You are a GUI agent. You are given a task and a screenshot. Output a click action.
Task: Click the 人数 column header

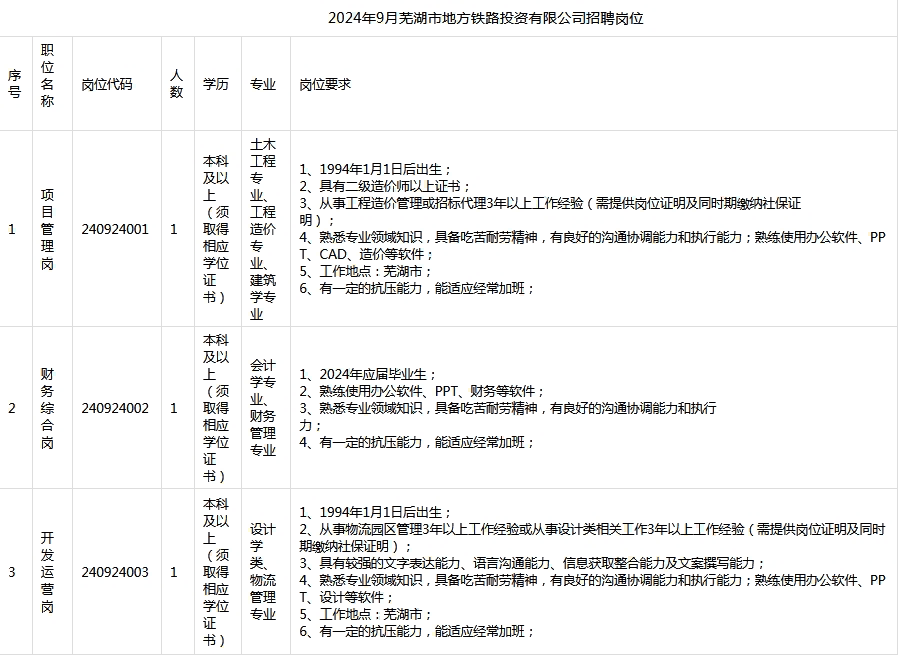point(176,84)
